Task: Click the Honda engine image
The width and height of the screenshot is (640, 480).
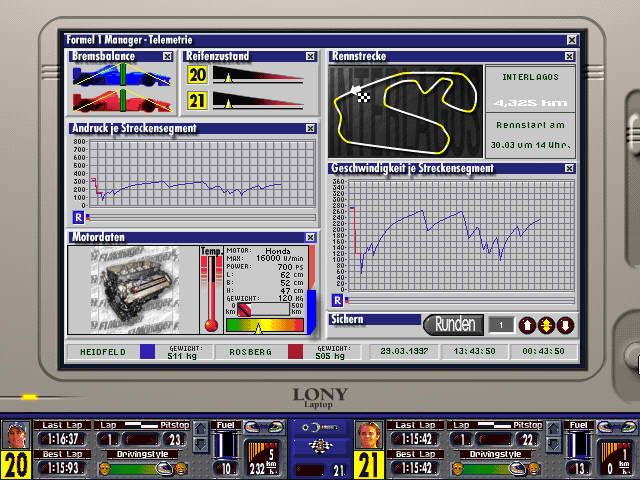Action: click(132, 290)
